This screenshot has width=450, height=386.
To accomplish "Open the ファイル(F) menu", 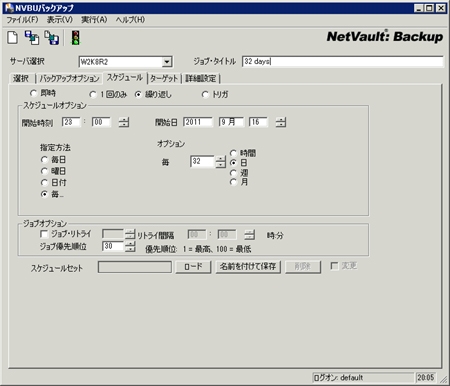I will click(x=22, y=20).
